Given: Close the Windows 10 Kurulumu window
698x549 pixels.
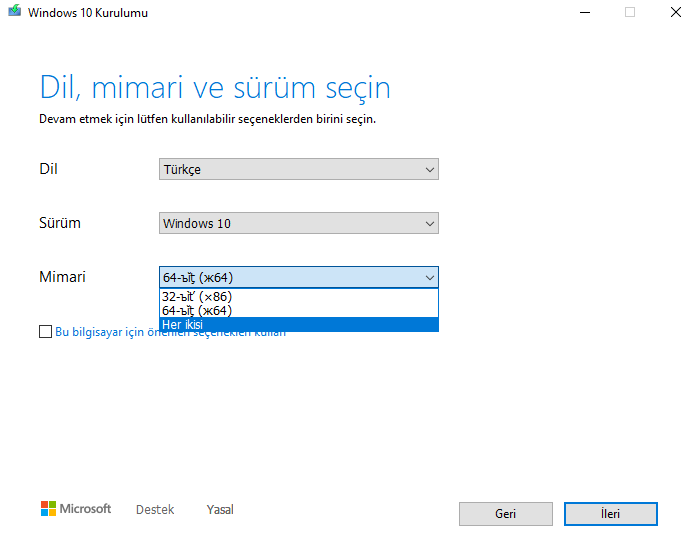Looking at the screenshot, I should point(676,12).
